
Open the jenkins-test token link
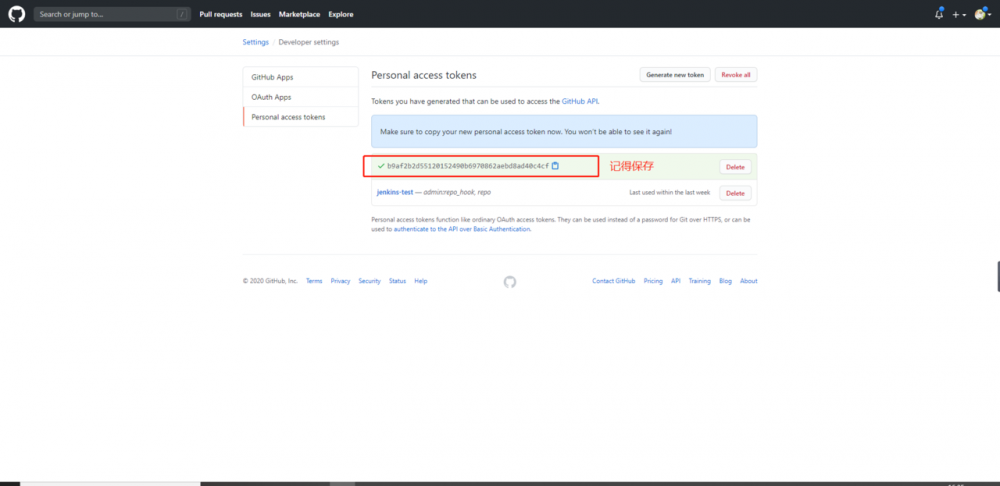point(394,192)
